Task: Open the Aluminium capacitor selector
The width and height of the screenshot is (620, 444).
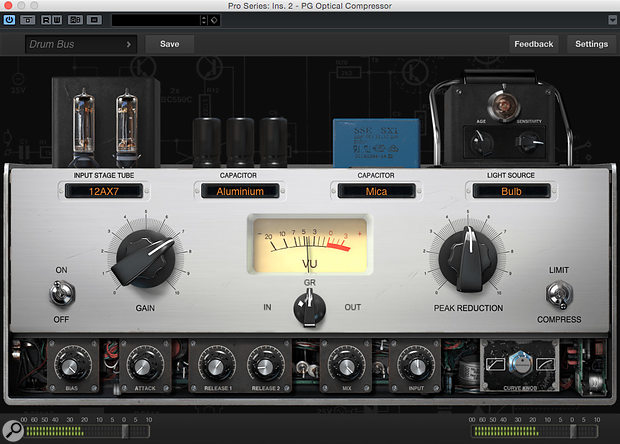Action: [240, 191]
